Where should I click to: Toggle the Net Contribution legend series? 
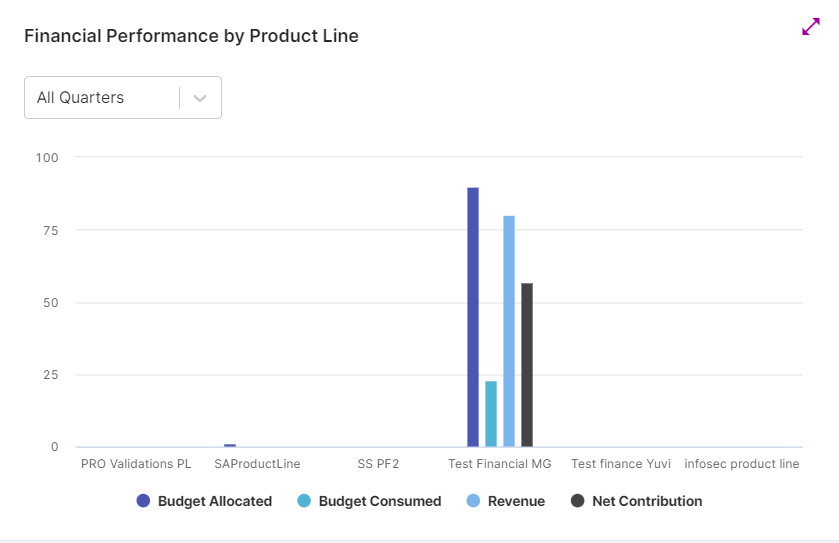coord(646,501)
